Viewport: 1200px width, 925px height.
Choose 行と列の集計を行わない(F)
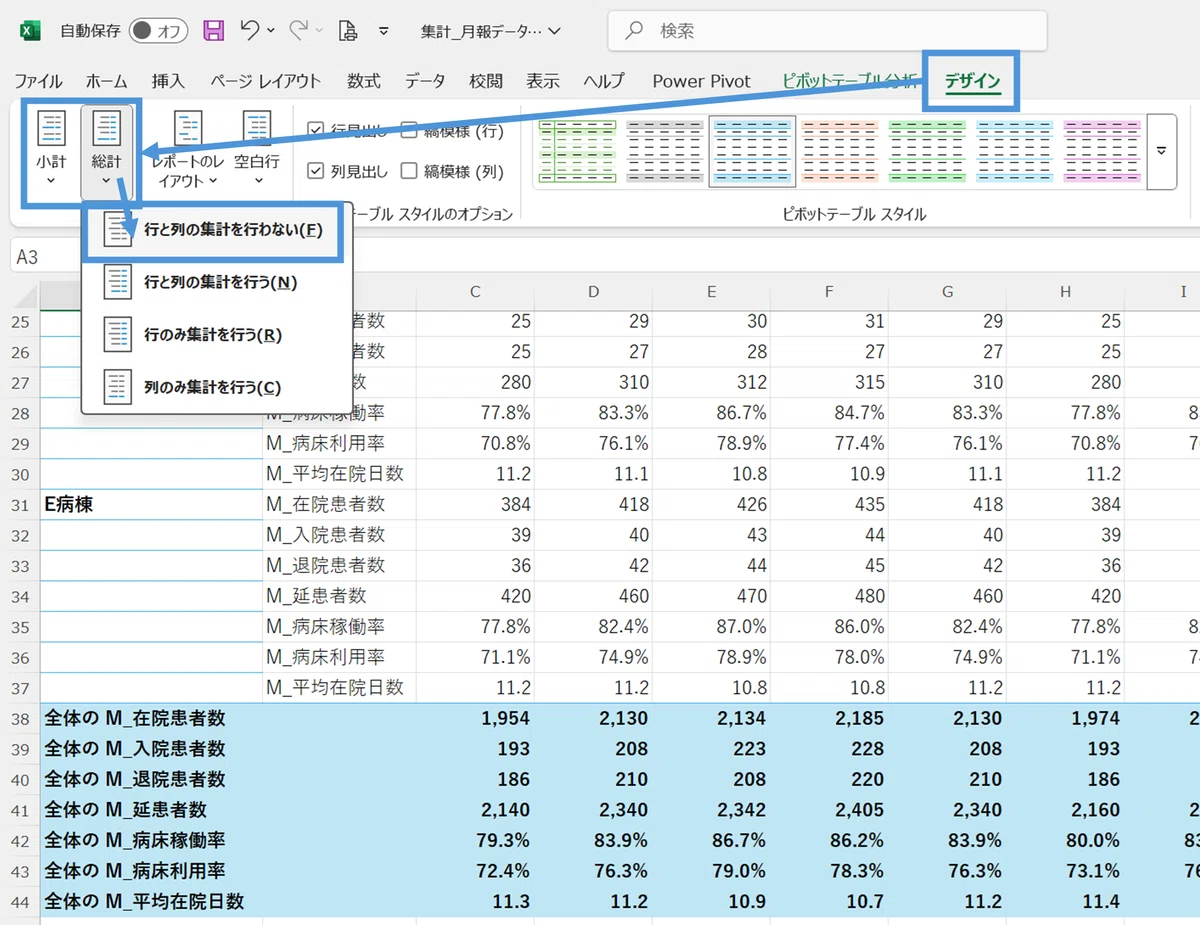pyautogui.click(x=217, y=230)
